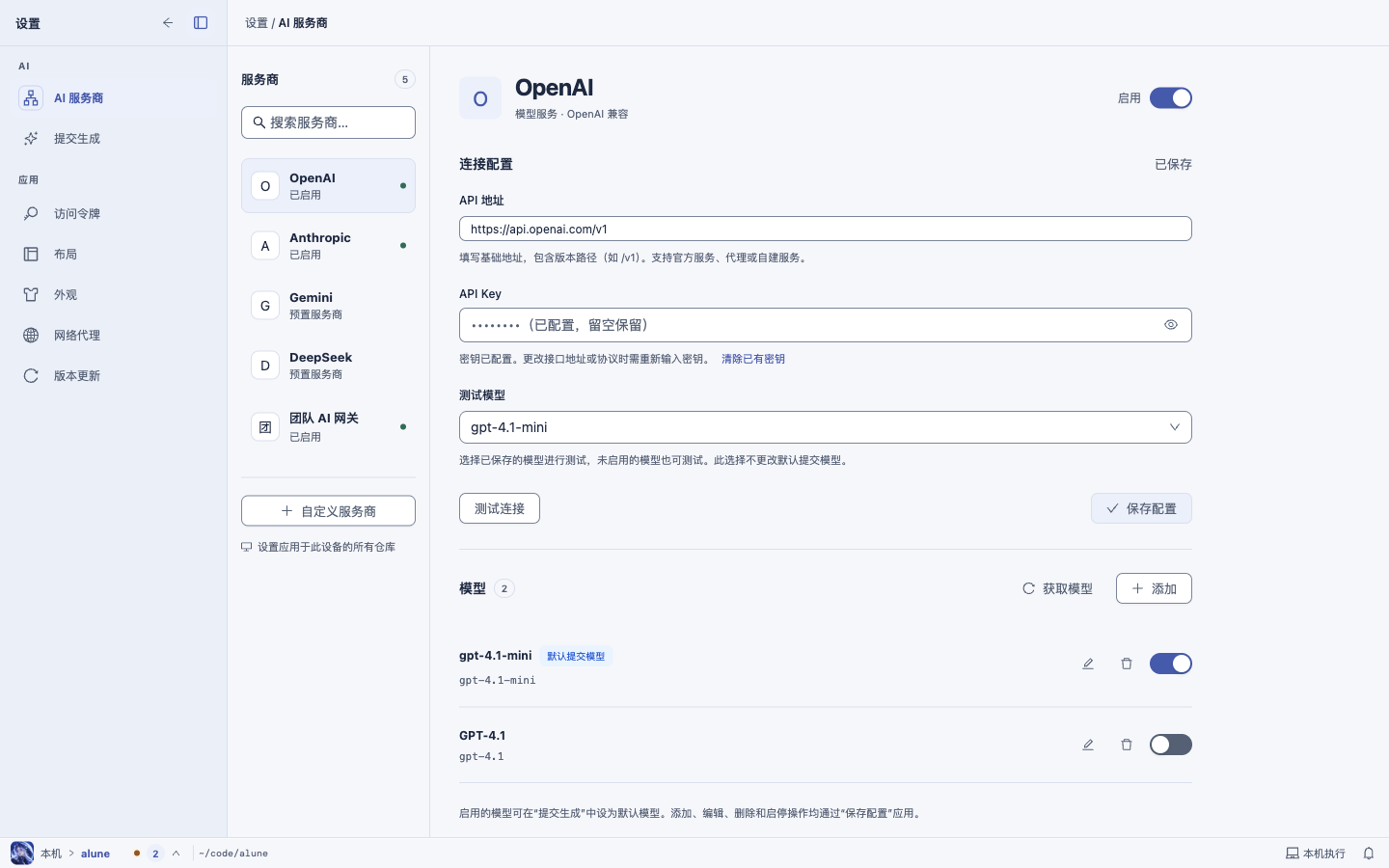The width and height of the screenshot is (1389, 868).
Task: Reveal API key with eye icon
Action: pyautogui.click(x=1171, y=325)
